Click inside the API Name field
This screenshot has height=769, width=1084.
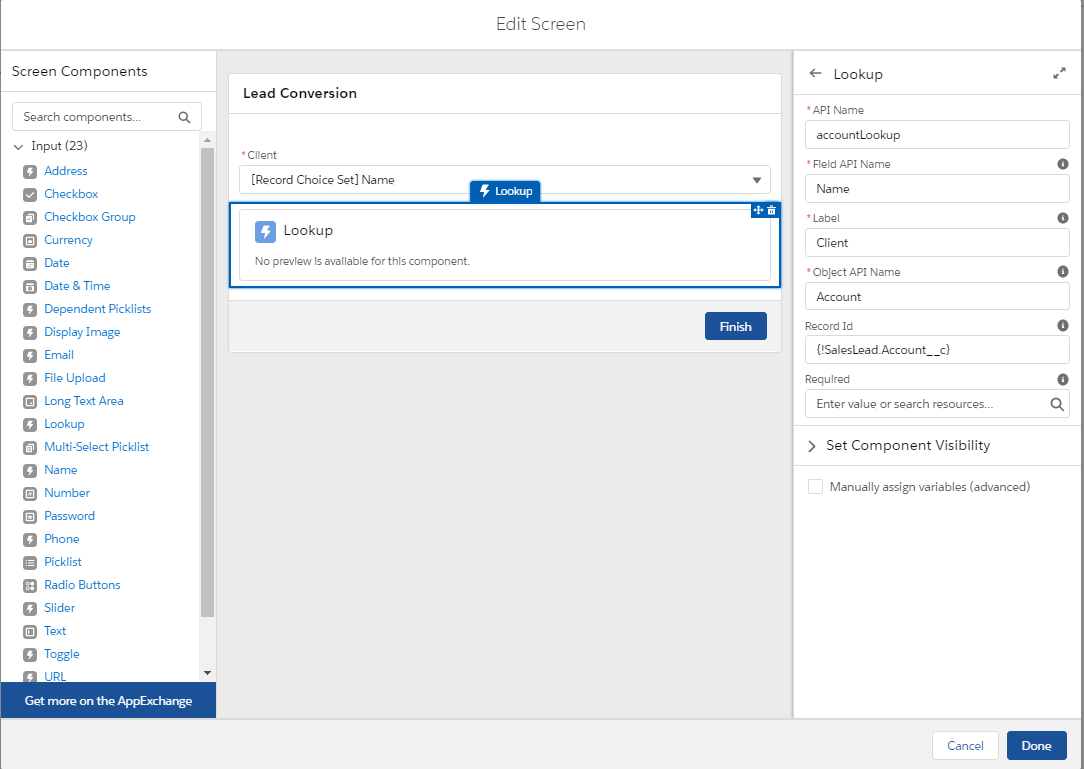tap(936, 134)
